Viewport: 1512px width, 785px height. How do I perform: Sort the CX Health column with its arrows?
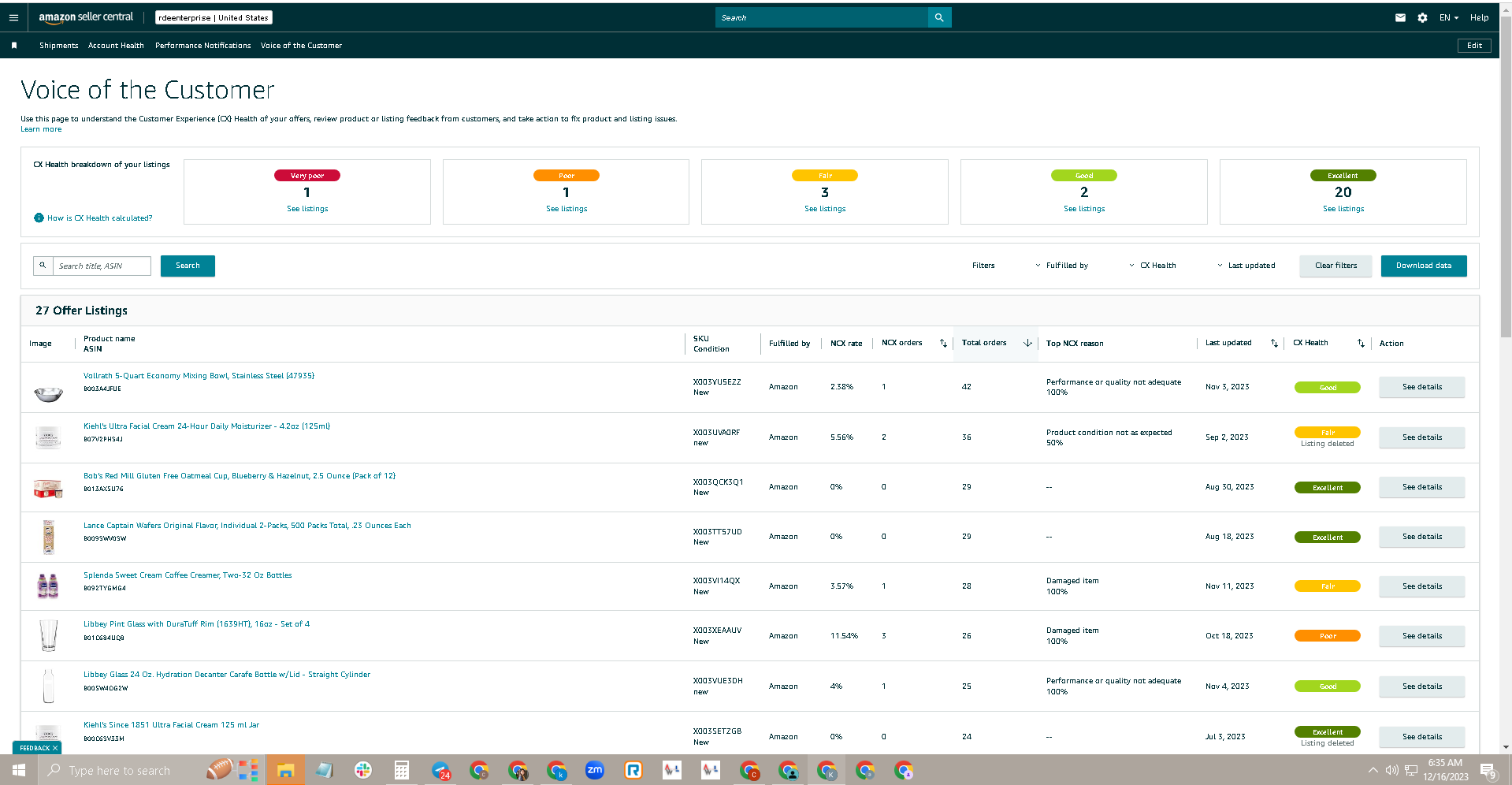click(x=1361, y=344)
